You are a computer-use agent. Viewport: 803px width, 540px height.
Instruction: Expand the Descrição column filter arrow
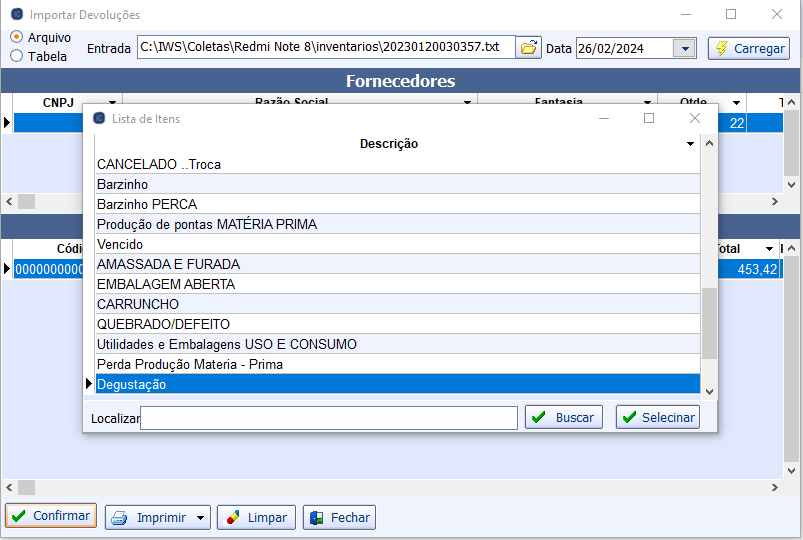[x=690, y=144]
